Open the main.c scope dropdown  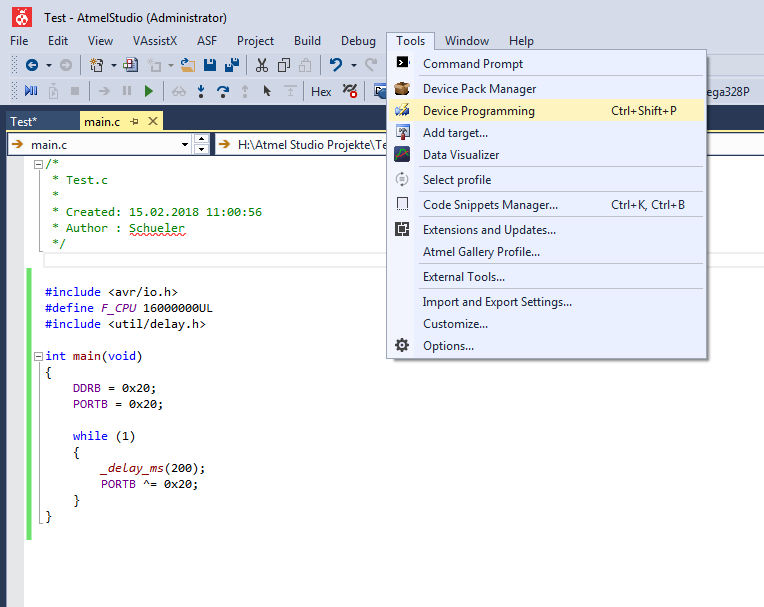[184, 145]
